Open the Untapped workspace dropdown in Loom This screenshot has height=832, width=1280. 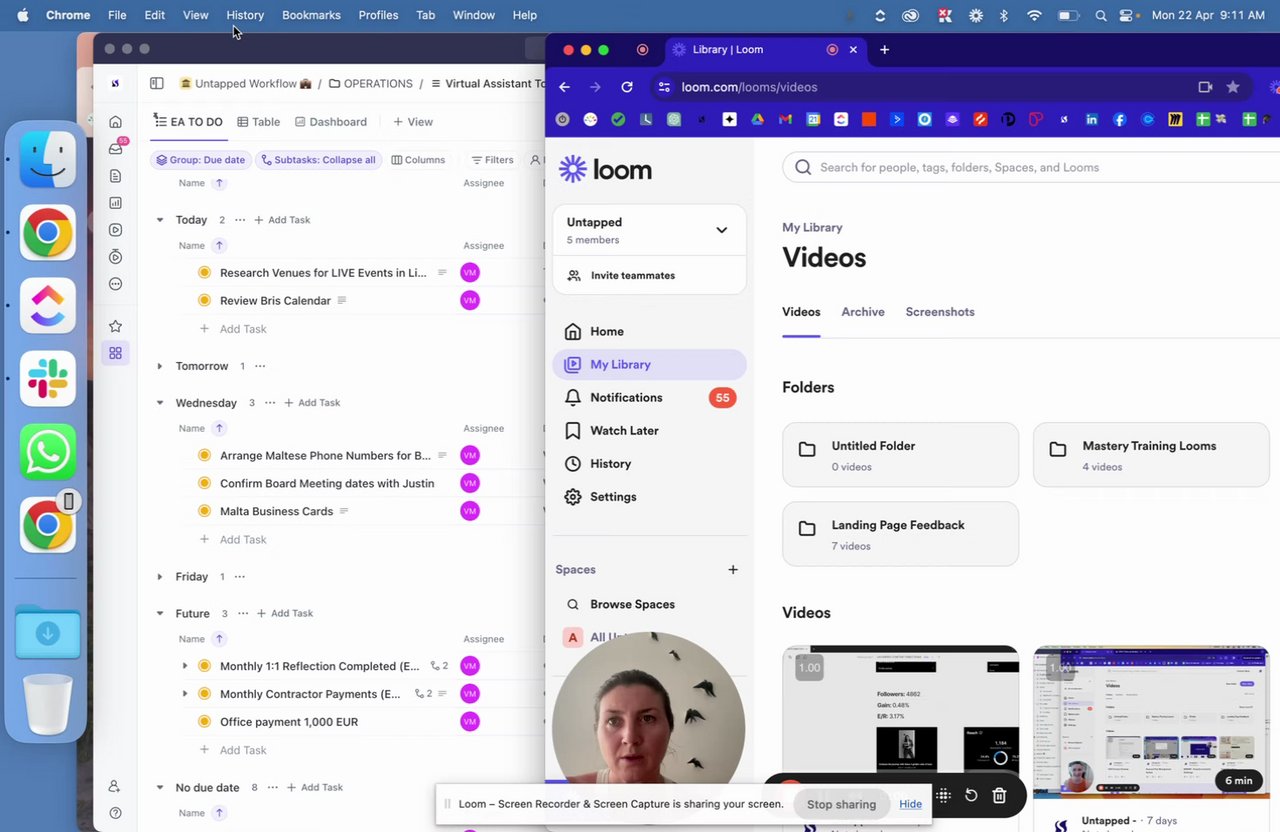click(649, 230)
